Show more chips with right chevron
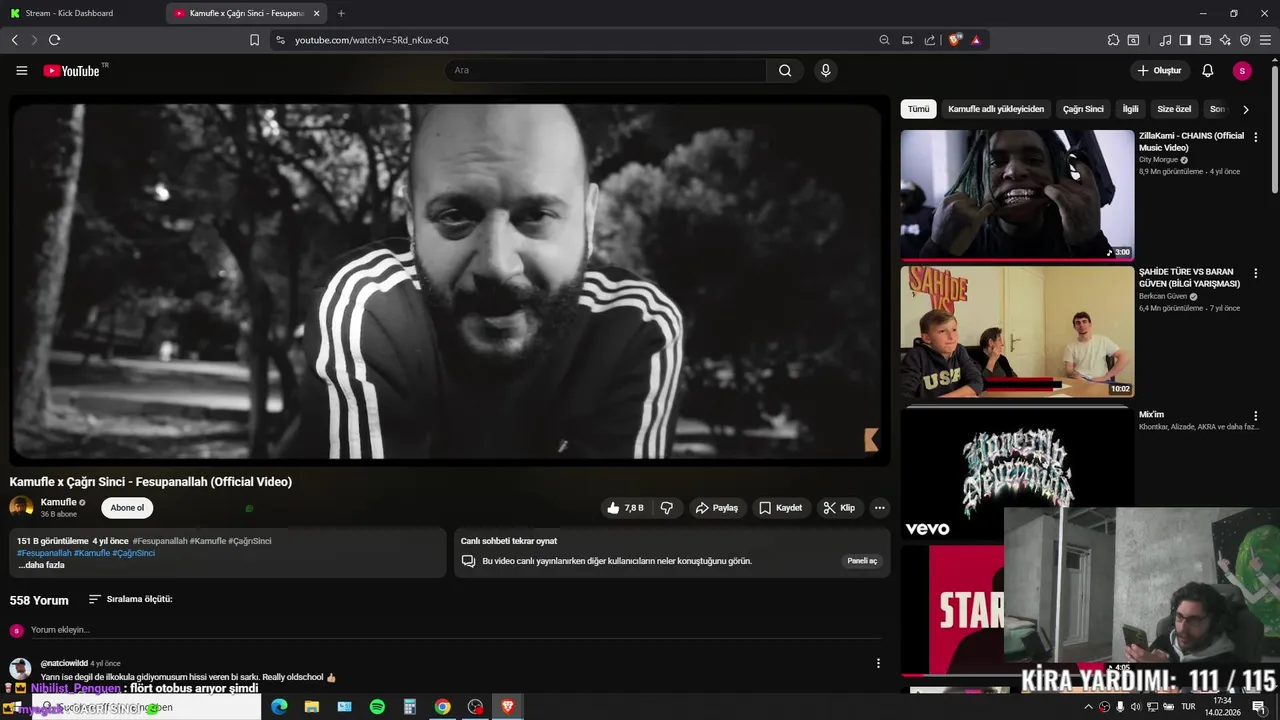Image resolution: width=1280 pixels, height=720 pixels. (1245, 109)
